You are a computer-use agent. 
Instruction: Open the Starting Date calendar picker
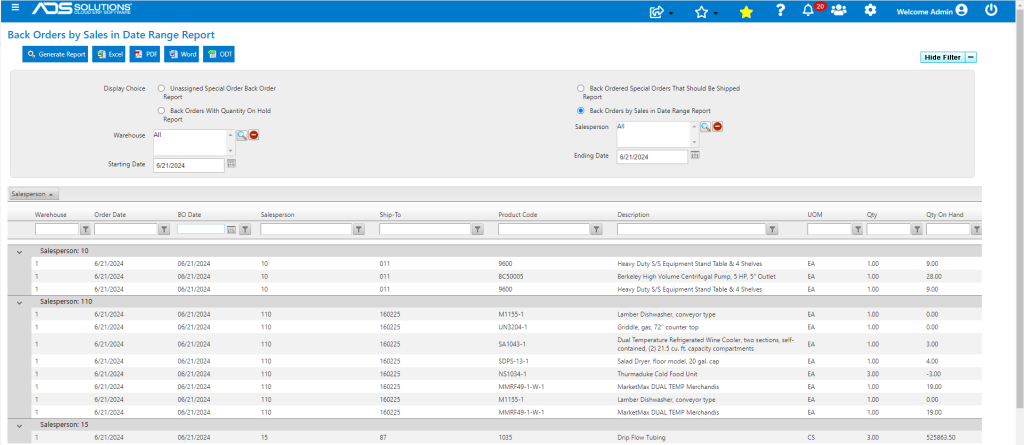tap(231, 164)
